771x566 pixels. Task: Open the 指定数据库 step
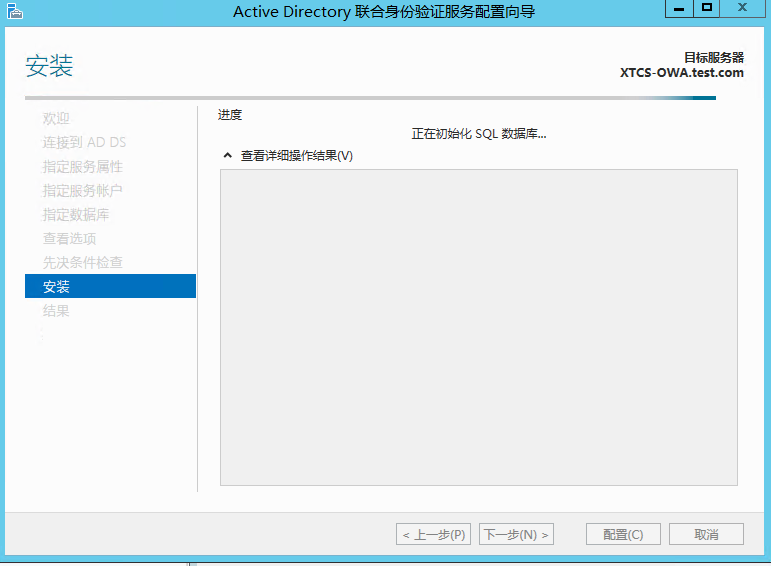tap(76, 214)
